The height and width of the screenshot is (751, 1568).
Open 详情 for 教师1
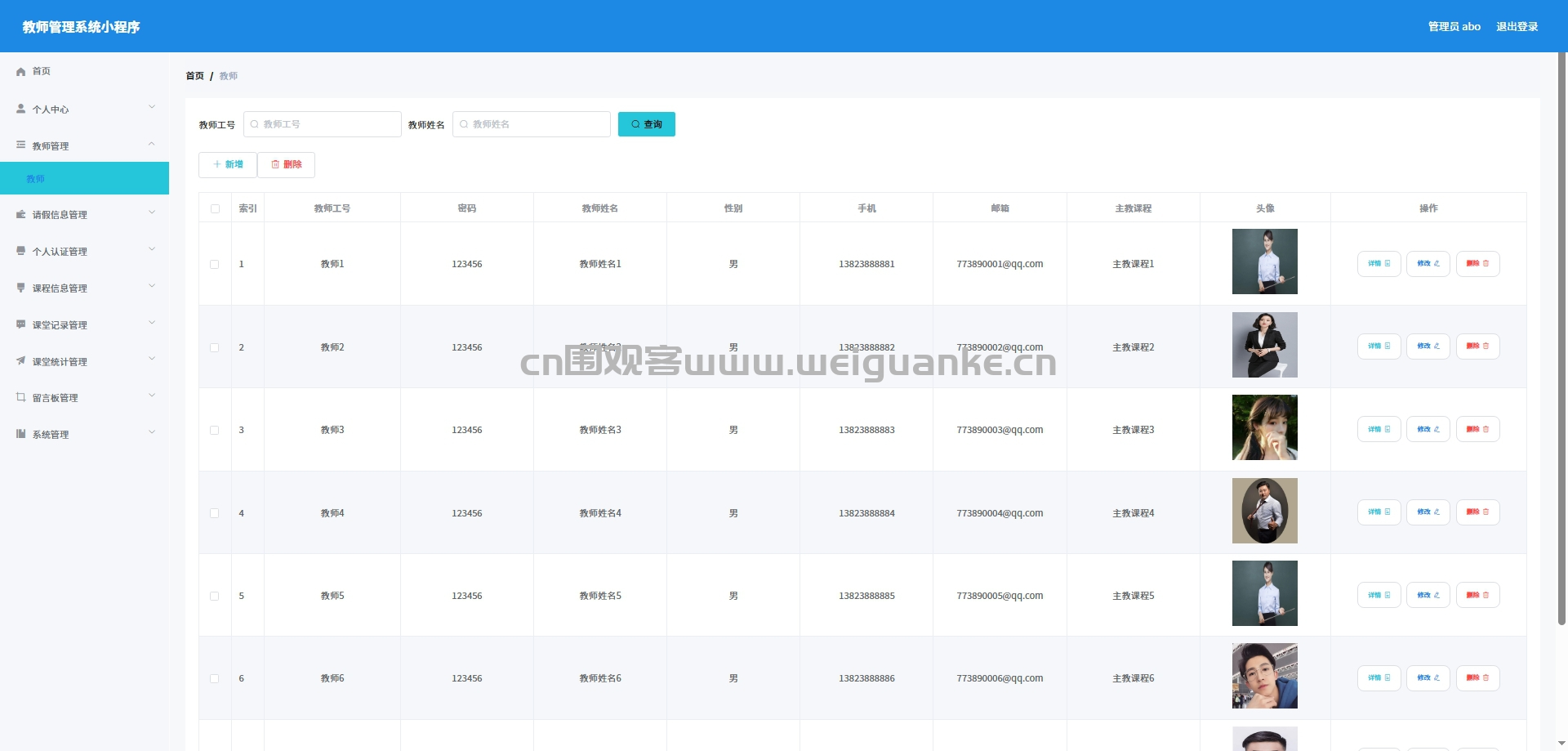pos(1379,264)
